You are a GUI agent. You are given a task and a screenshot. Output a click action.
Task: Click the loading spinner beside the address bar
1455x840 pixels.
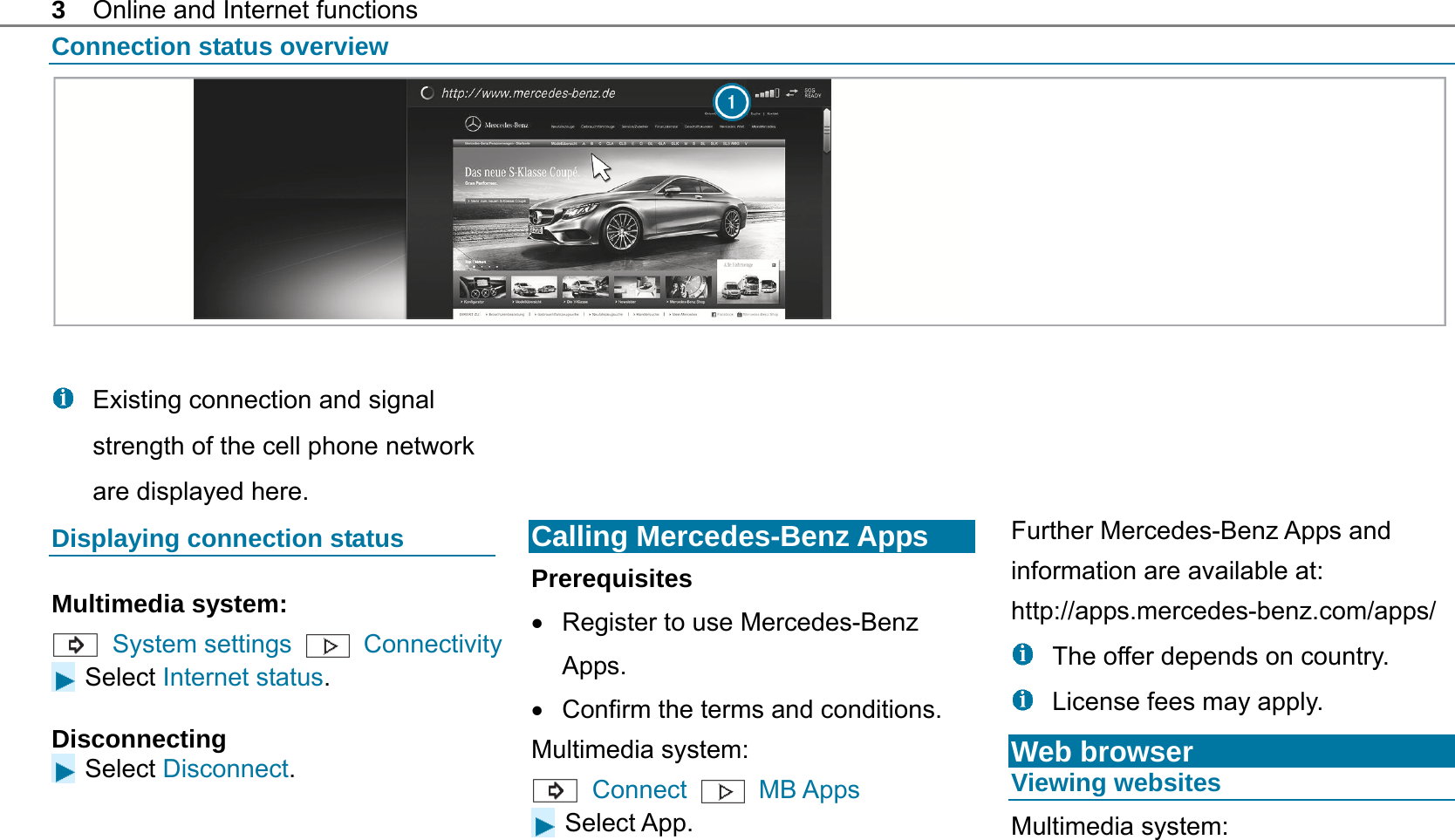pos(427,92)
